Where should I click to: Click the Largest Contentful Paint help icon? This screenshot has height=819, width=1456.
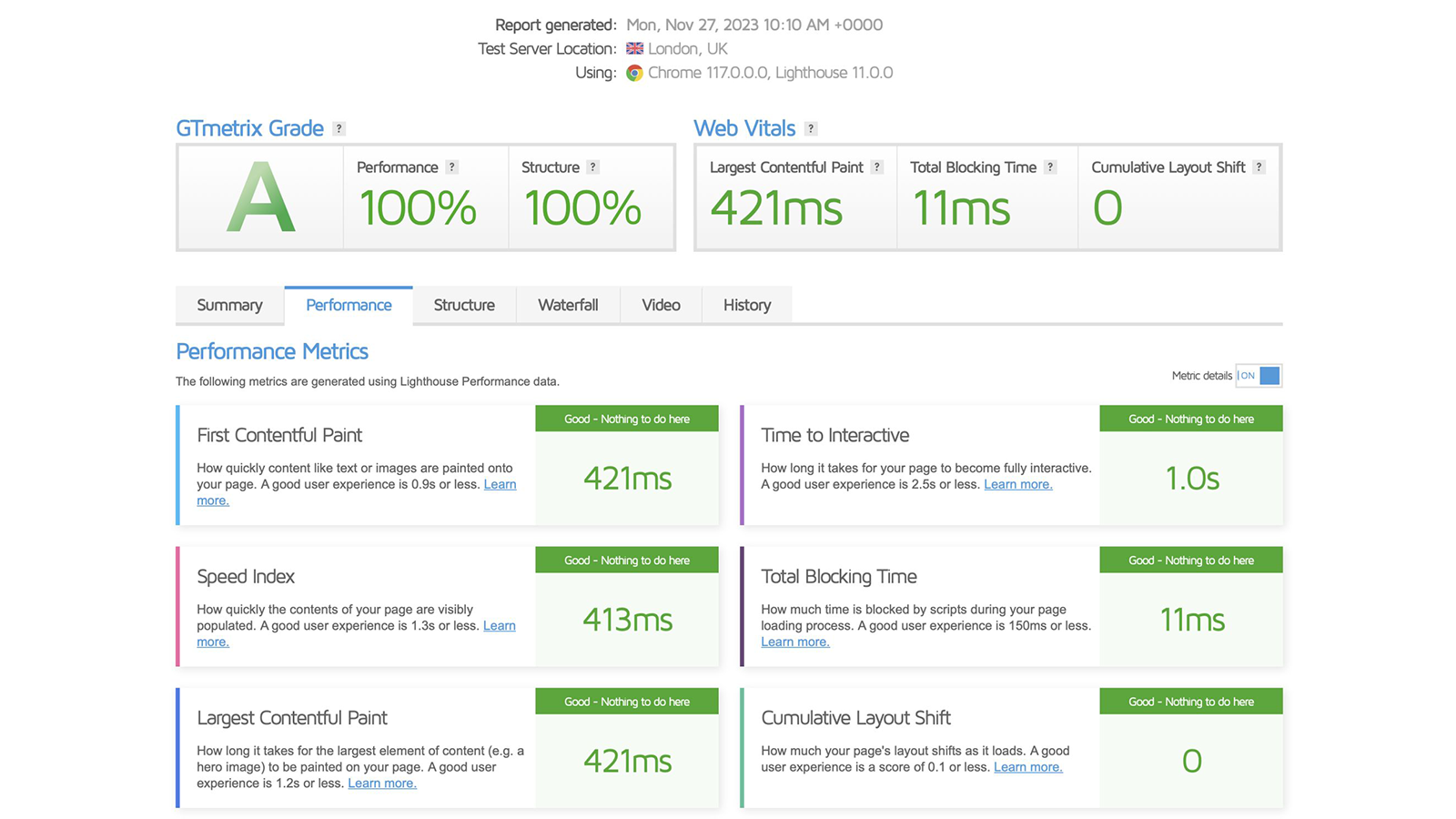[x=876, y=167]
